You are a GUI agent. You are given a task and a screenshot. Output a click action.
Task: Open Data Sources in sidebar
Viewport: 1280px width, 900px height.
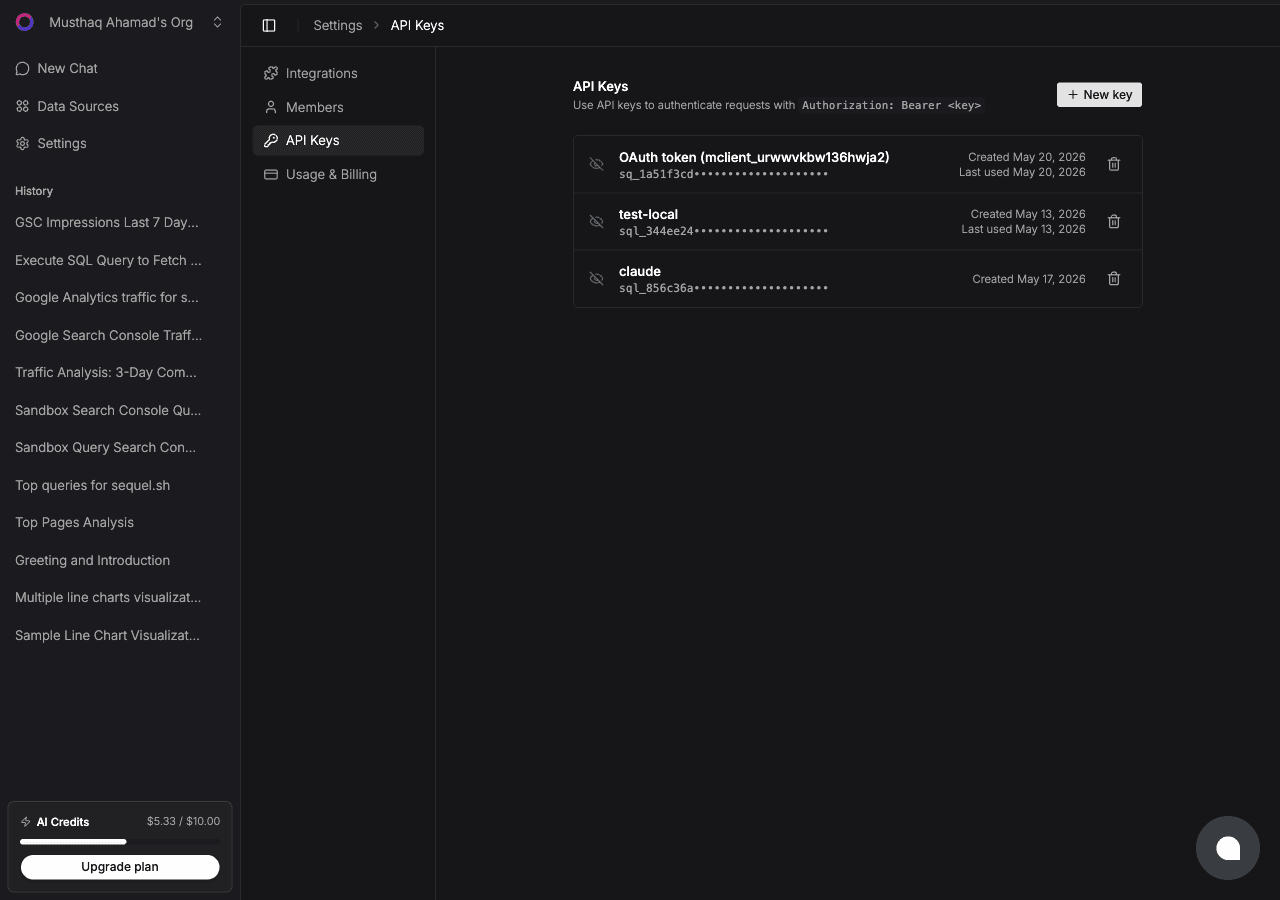click(120, 106)
